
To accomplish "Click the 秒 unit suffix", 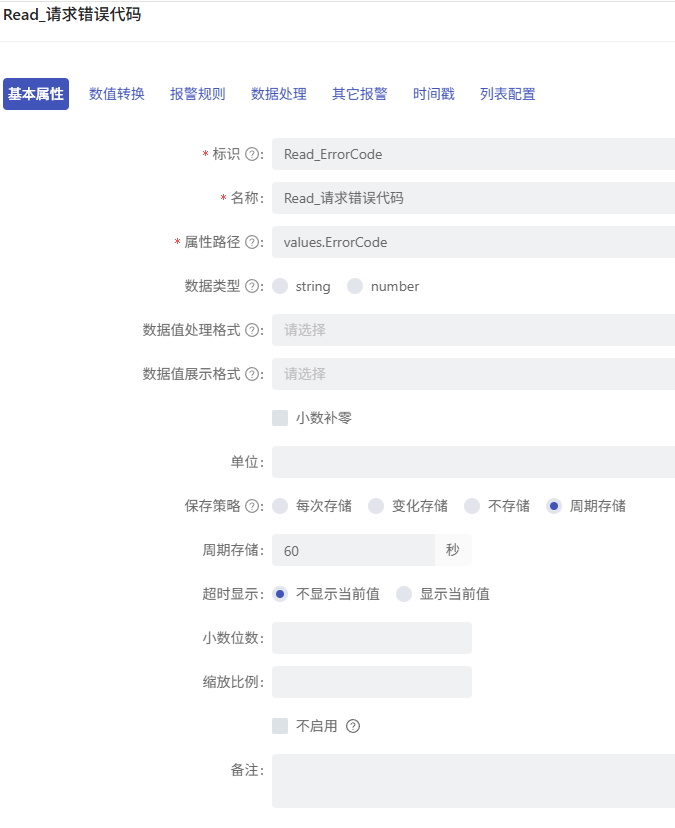I will [x=453, y=550].
